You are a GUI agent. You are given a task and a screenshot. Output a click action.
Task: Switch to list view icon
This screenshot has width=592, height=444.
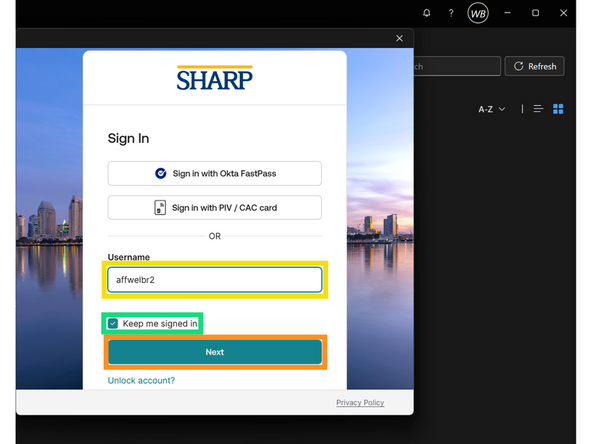click(538, 109)
